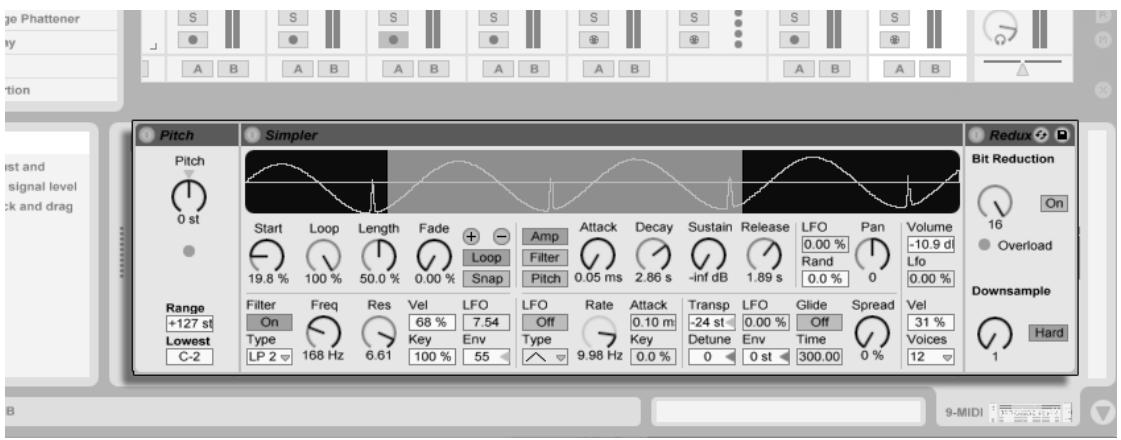Click the Glide Time 300.00 field
The width and height of the screenshot is (1121, 440).
pyautogui.click(x=819, y=356)
